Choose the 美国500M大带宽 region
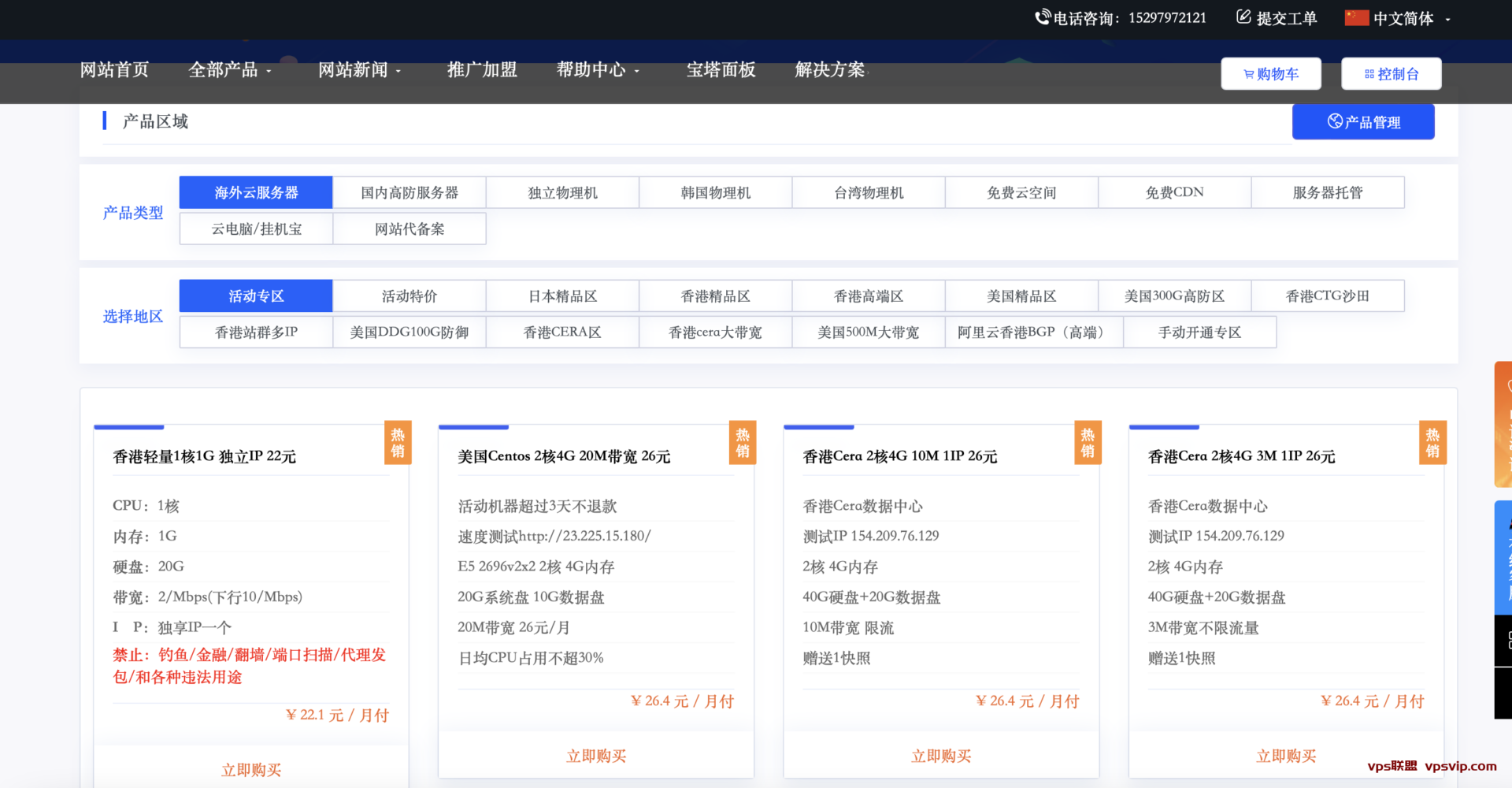 click(x=869, y=332)
